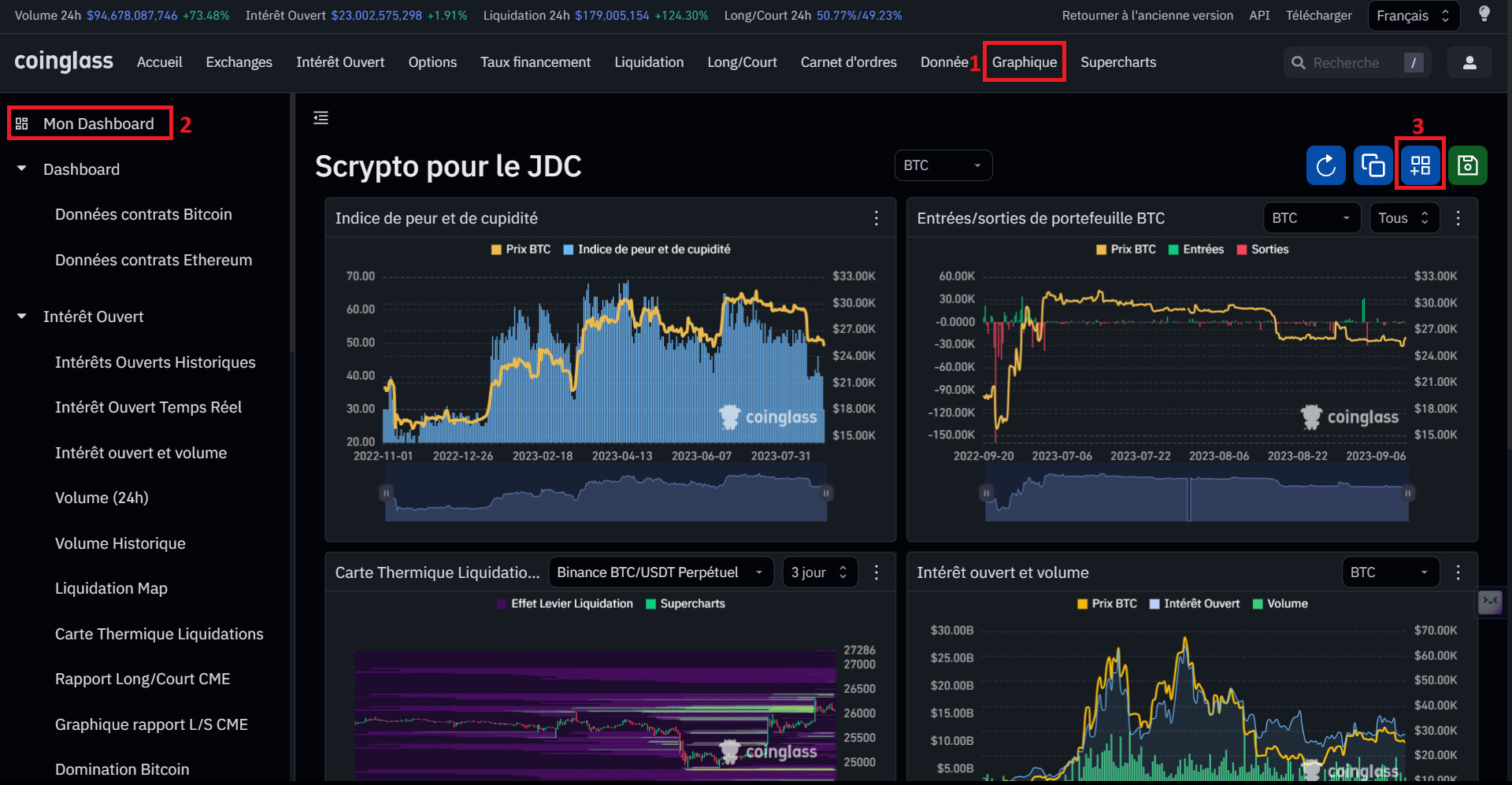1512x785 pixels.
Task: Select Mon Dashboard in sidebar
Action: click(98, 124)
